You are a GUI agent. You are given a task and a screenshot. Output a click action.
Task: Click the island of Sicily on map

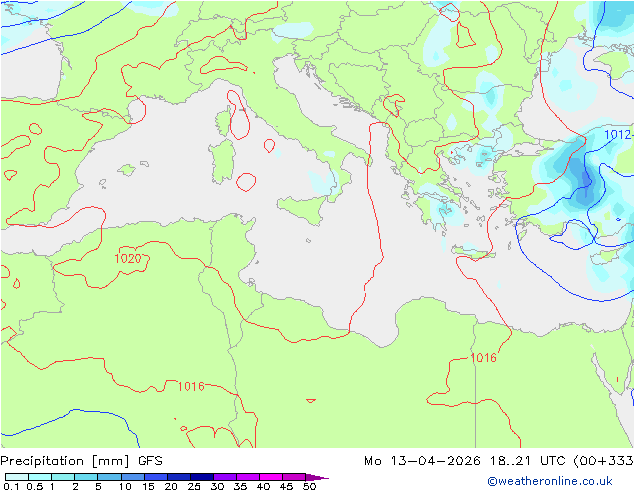pyautogui.click(x=302, y=208)
